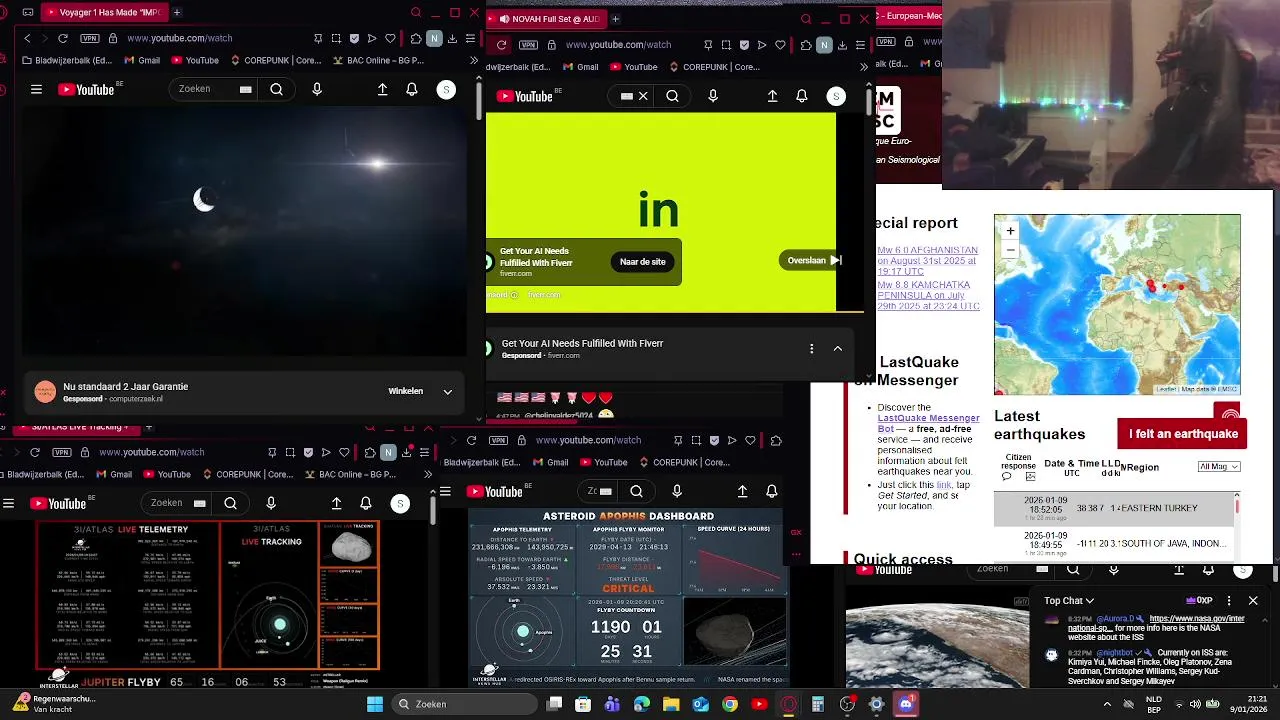The height and width of the screenshot is (720, 1280).
Task: Select SOUTH OF JAVA earthquake row
Action: click(x=1114, y=543)
